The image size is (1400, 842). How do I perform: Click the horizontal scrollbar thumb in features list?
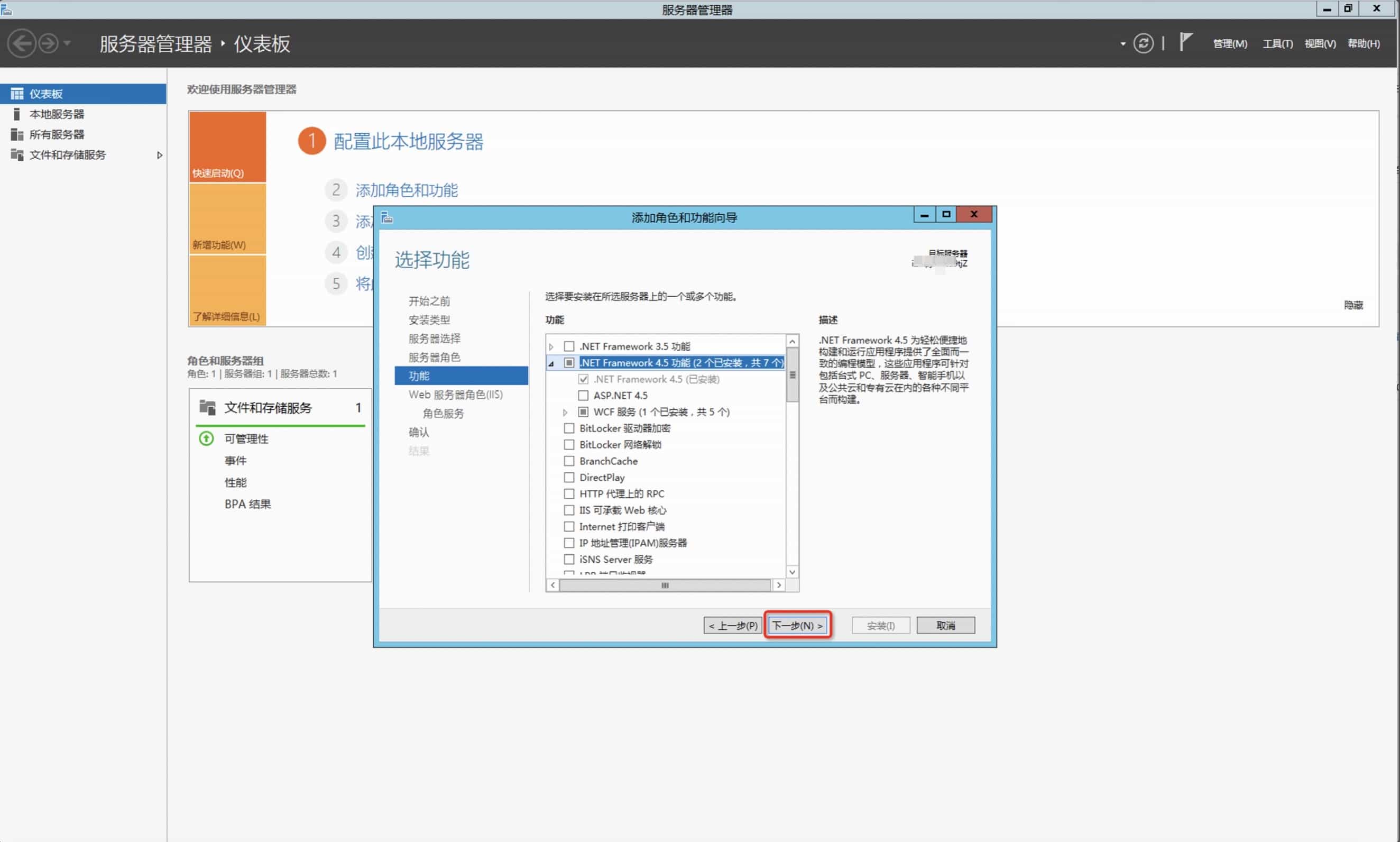pos(665,585)
